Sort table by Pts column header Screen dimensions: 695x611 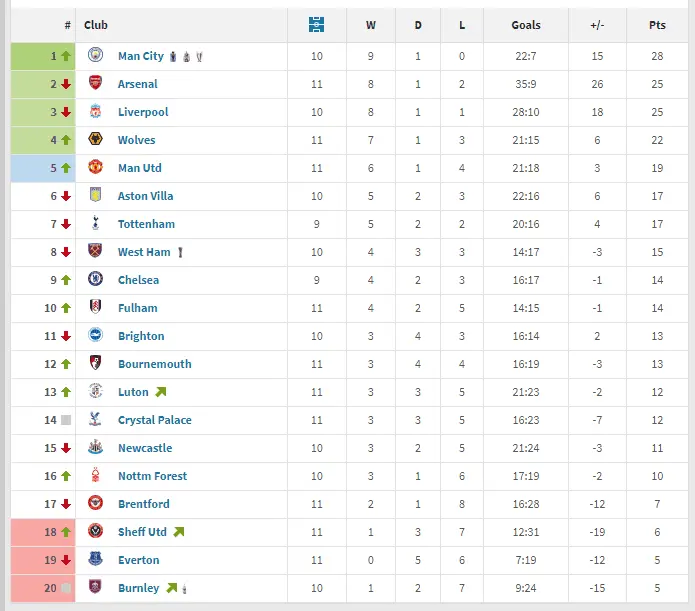pyautogui.click(x=658, y=25)
